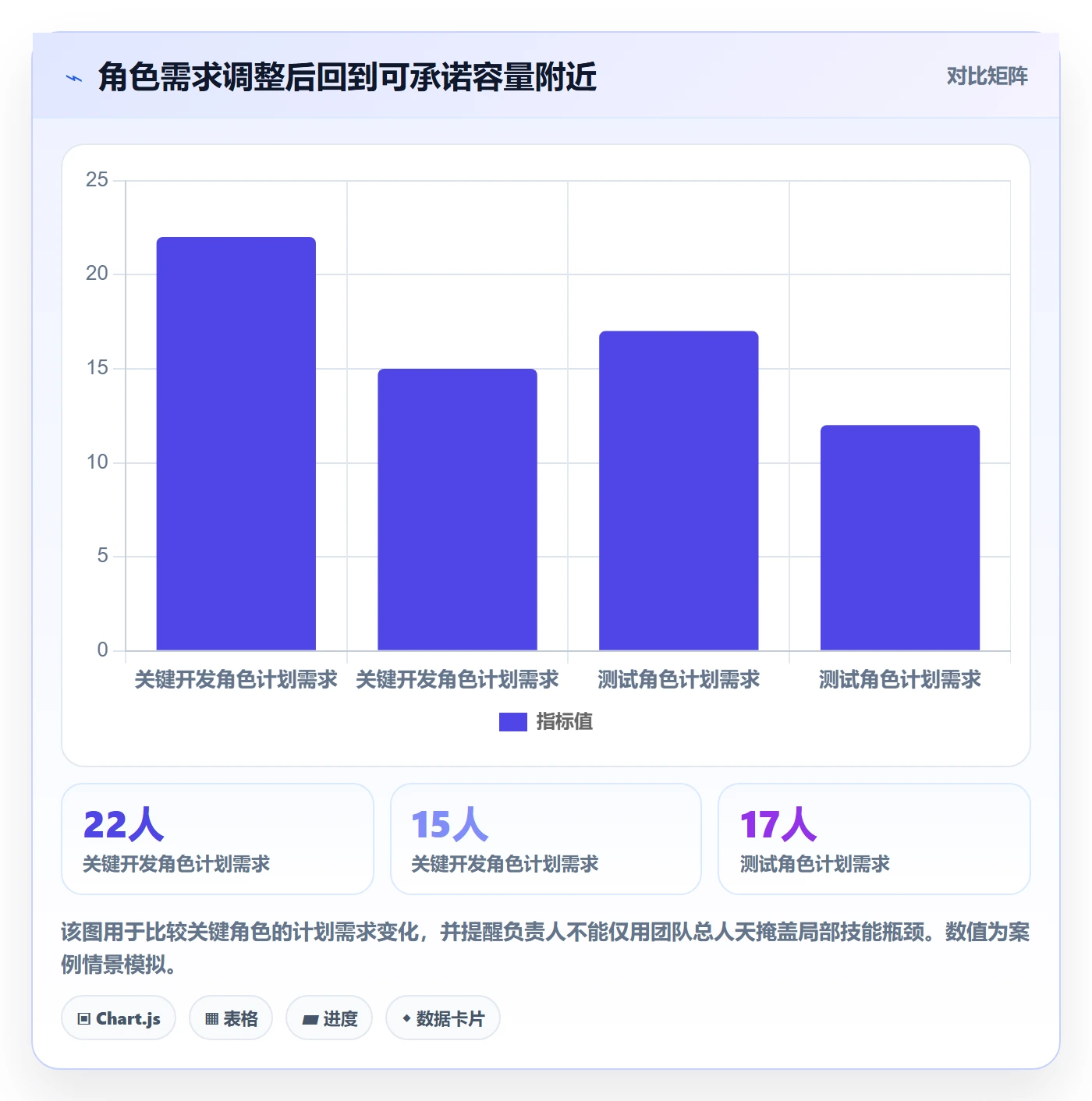Toggle the 指标值 legend color swatch

click(x=512, y=722)
